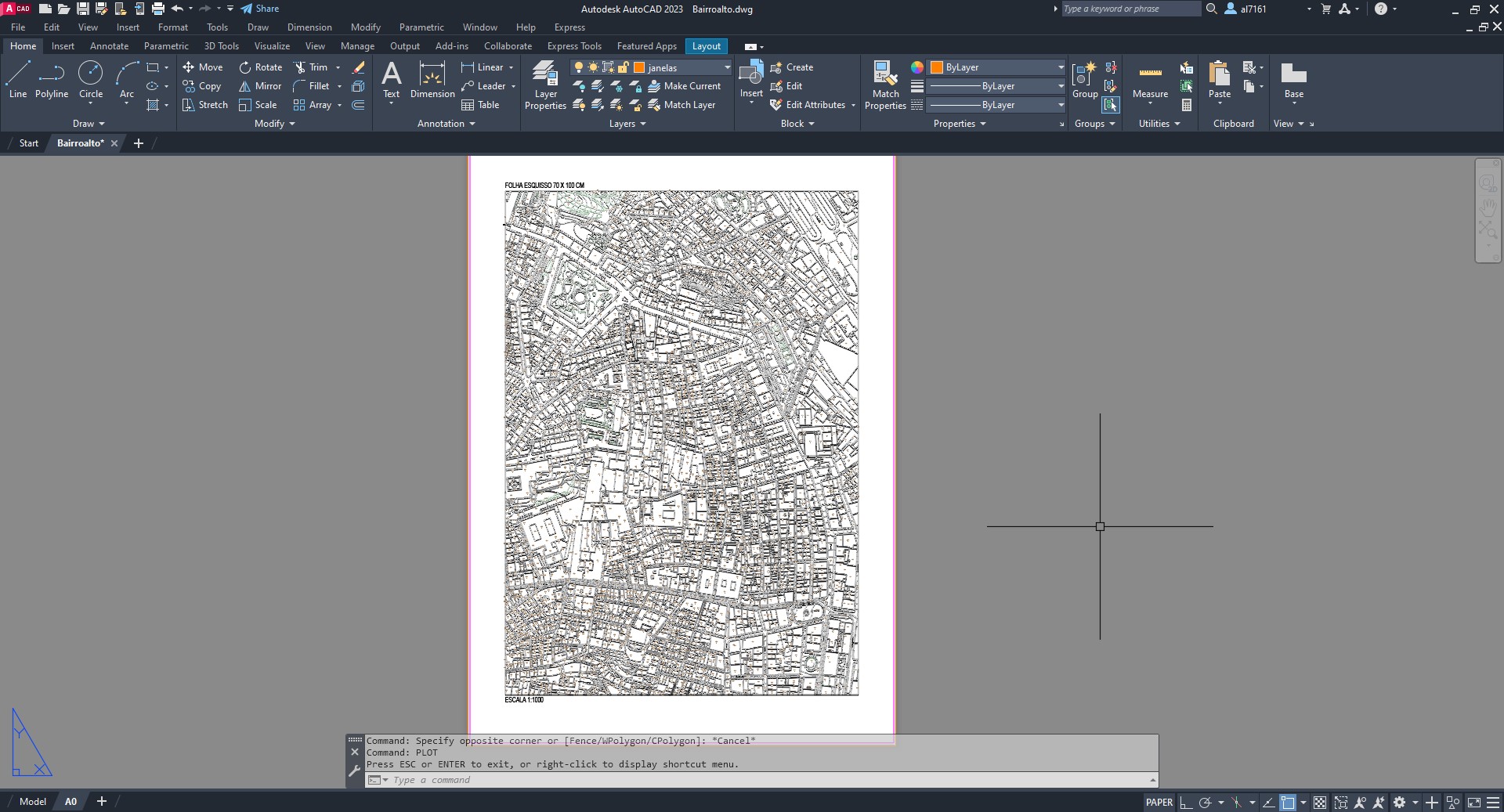Switch to the Model tab
Viewport: 1504px width, 812px height.
click(x=33, y=802)
